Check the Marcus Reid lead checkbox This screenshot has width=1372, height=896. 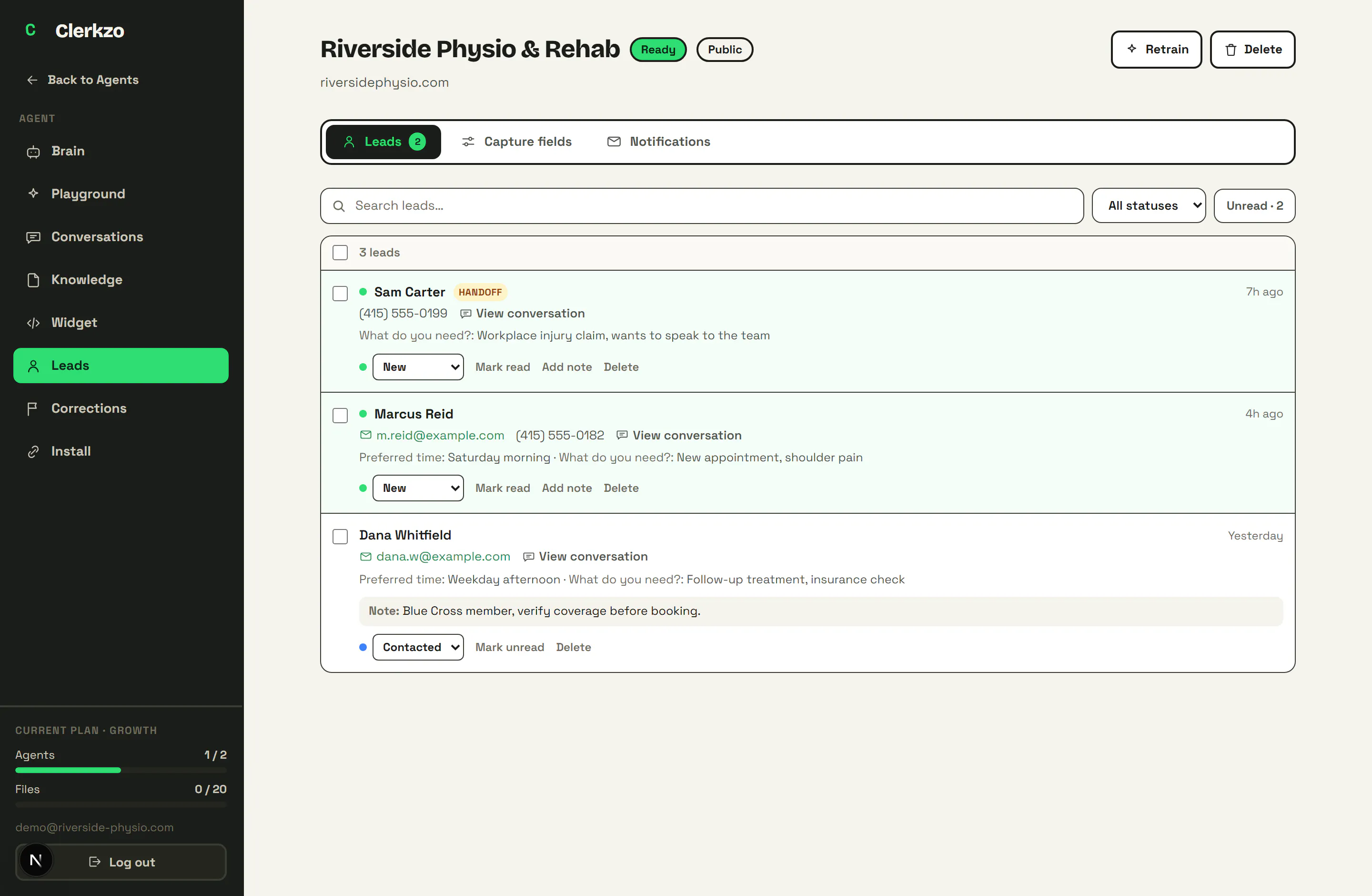coord(340,415)
